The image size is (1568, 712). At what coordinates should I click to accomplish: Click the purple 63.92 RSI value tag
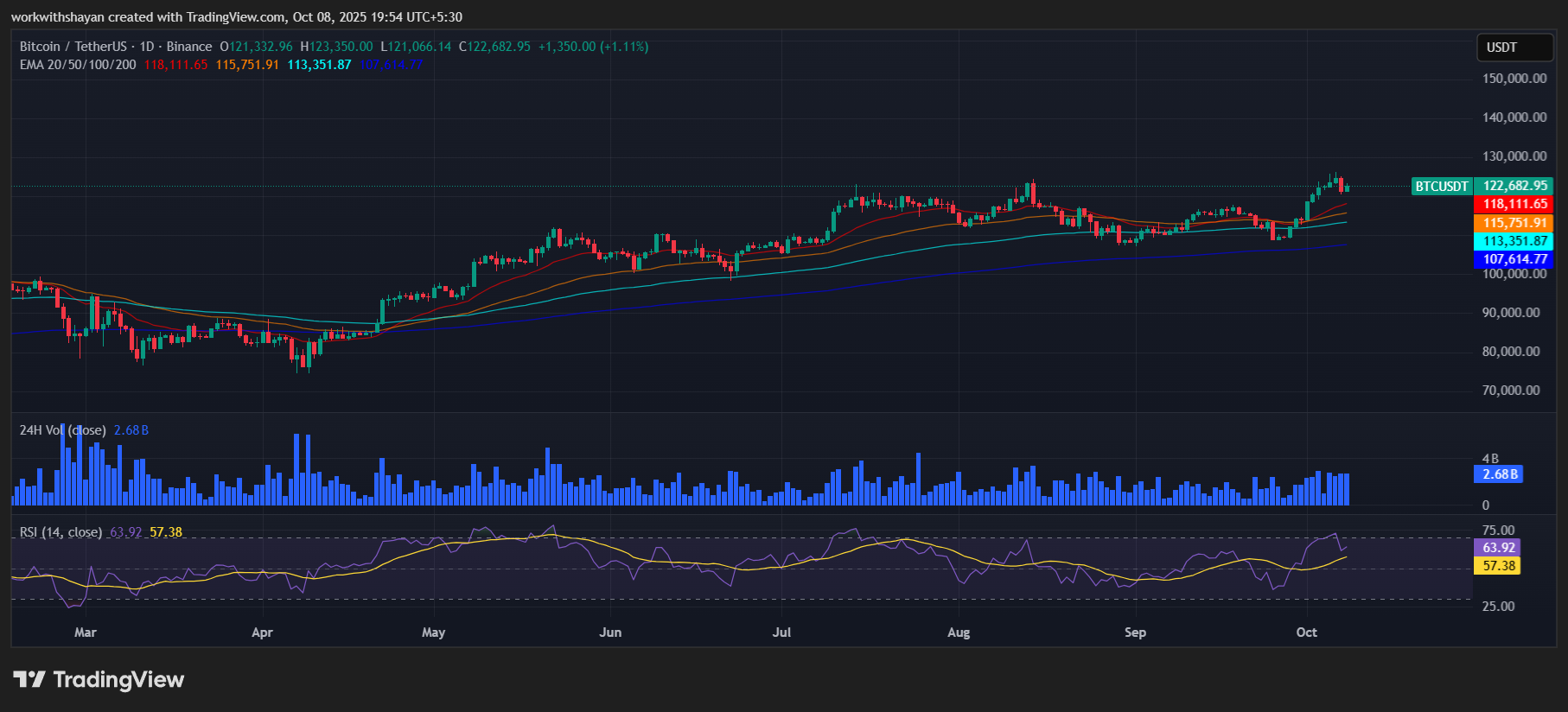(x=1498, y=548)
